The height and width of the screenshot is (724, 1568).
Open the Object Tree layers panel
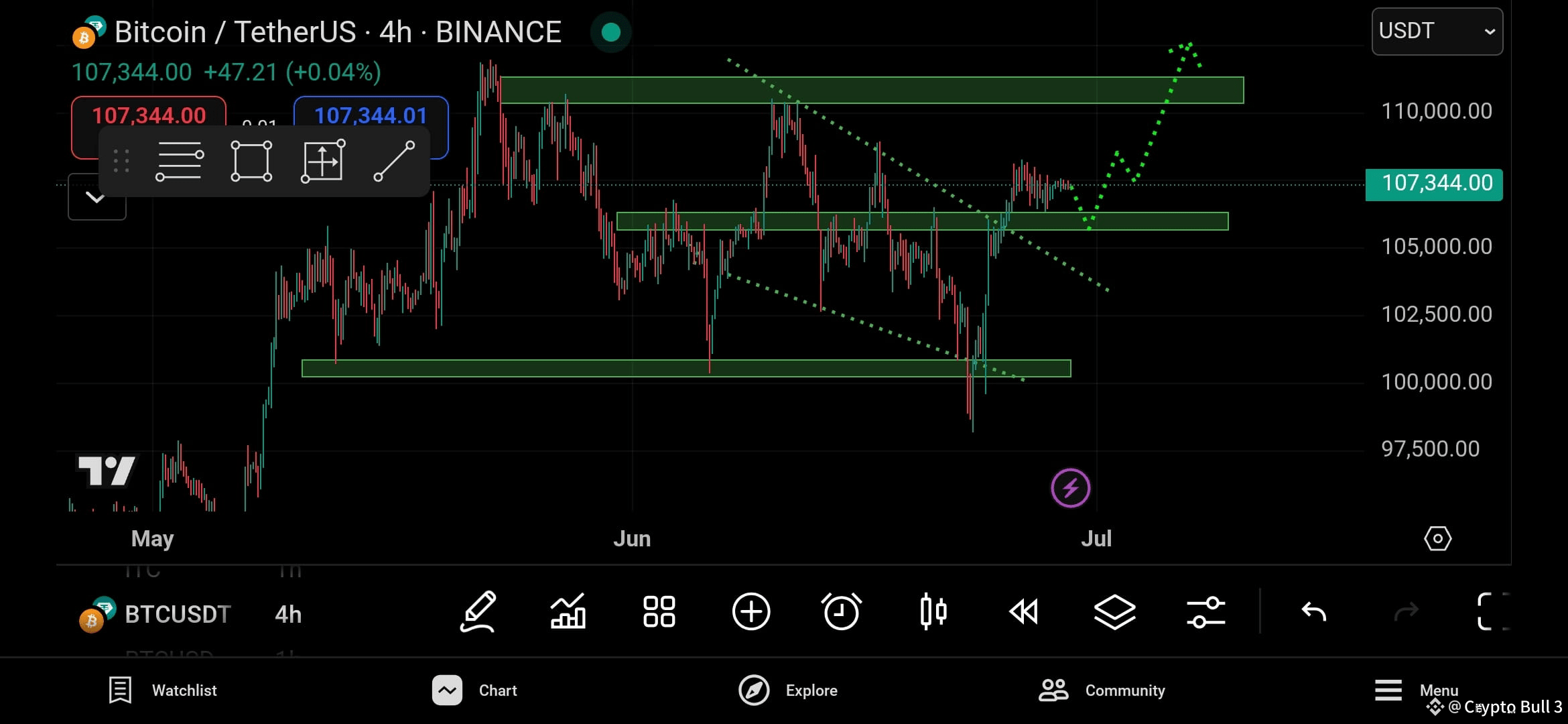pos(1114,611)
